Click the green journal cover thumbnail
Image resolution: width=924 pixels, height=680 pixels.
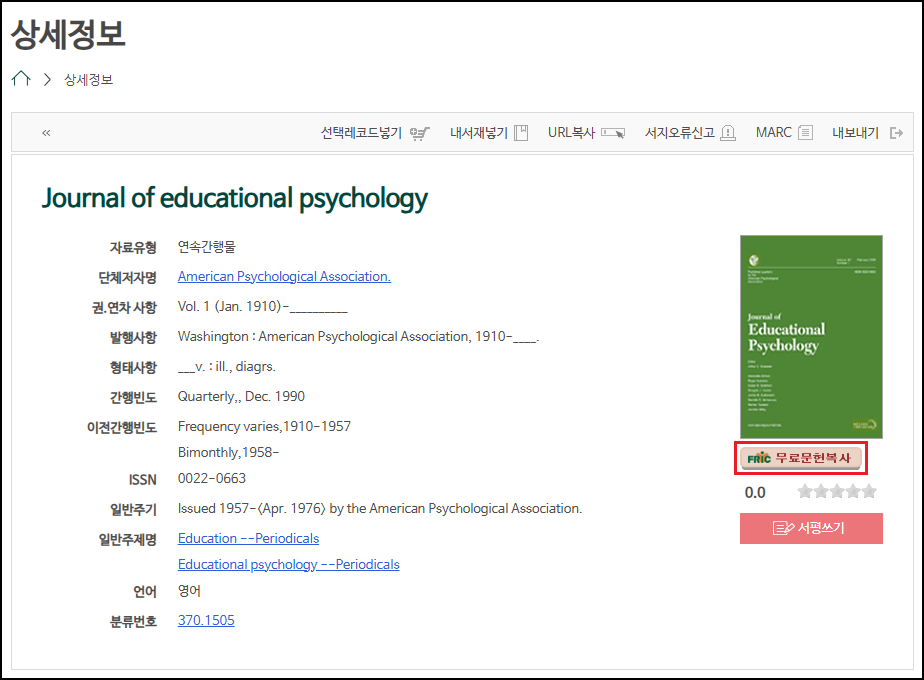click(811, 336)
